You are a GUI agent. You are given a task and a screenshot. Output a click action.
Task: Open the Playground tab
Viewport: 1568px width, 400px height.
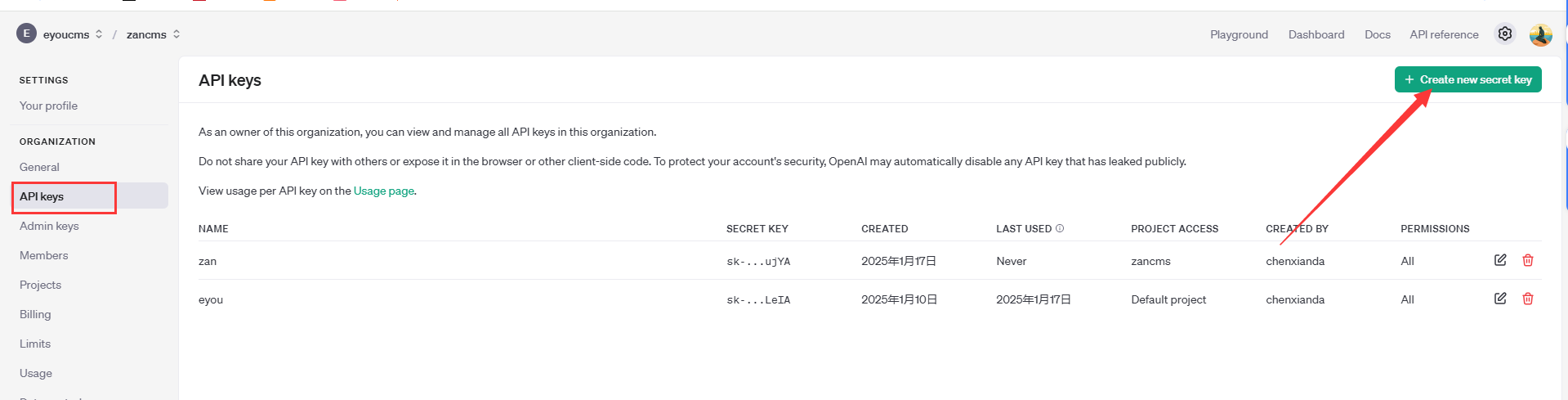pos(1239,34)
